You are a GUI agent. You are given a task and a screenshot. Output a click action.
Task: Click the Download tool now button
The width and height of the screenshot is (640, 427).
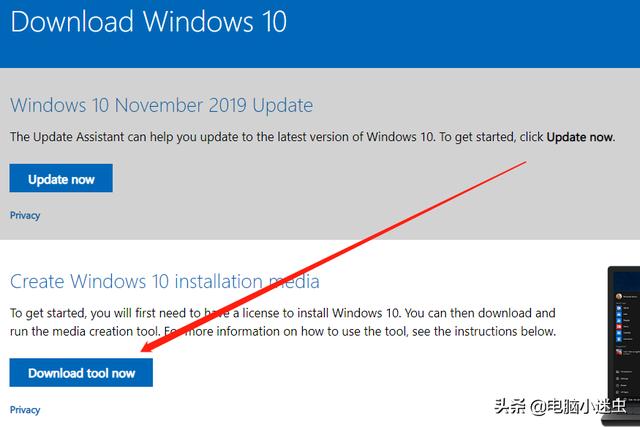point(81,372)
